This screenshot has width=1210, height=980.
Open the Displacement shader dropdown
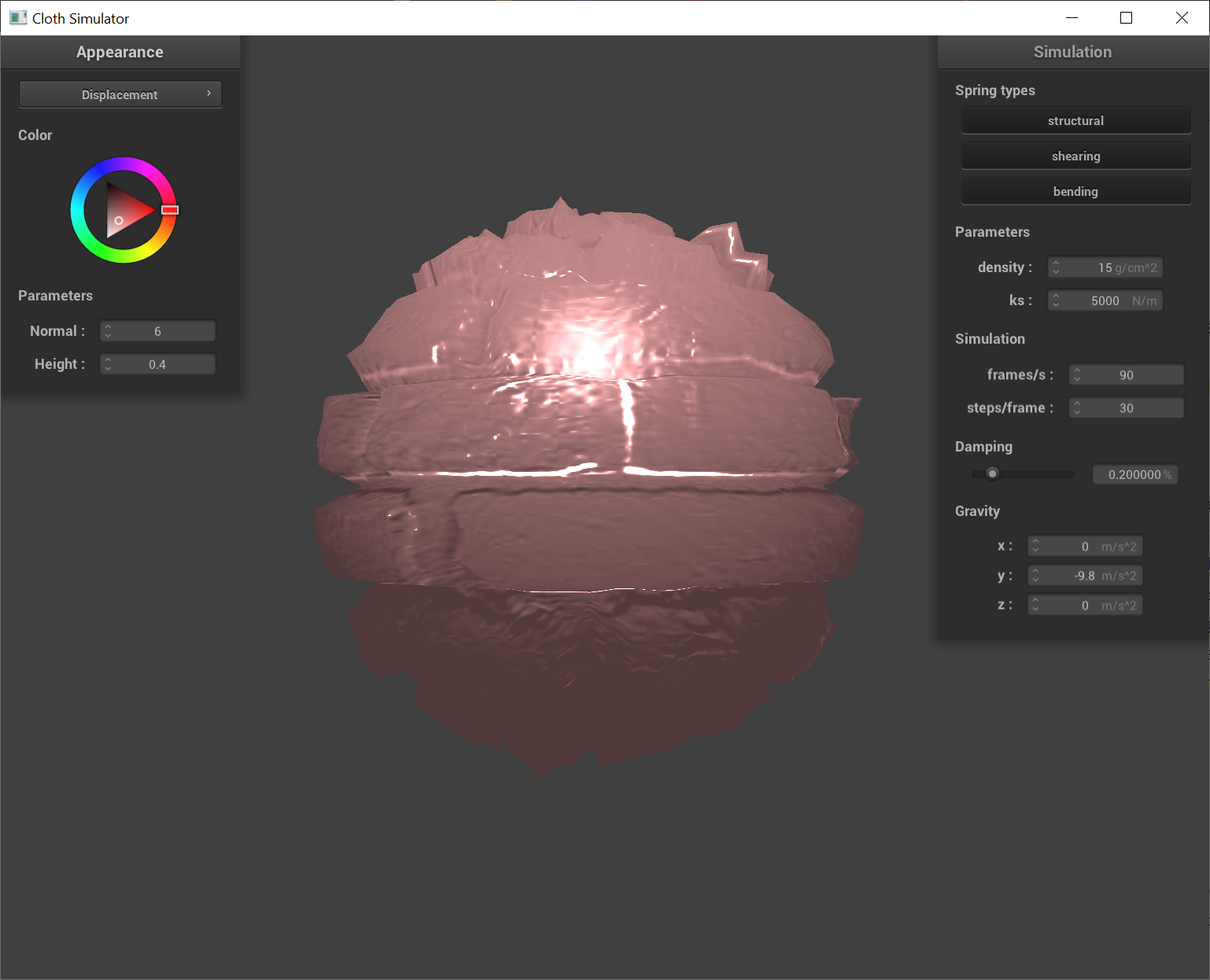coord(120,94)
